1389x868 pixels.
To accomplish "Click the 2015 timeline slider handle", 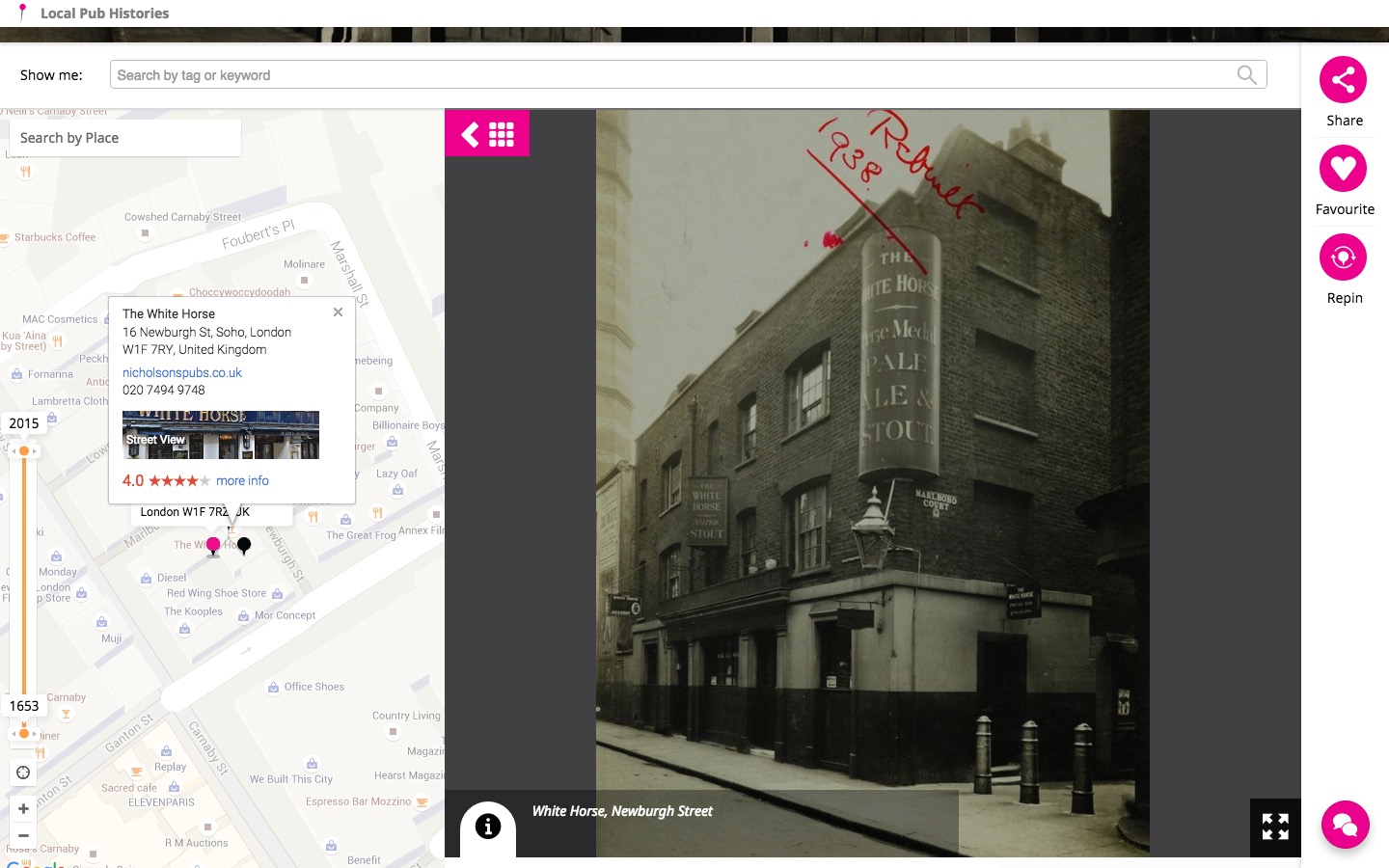I will point(24,451).
